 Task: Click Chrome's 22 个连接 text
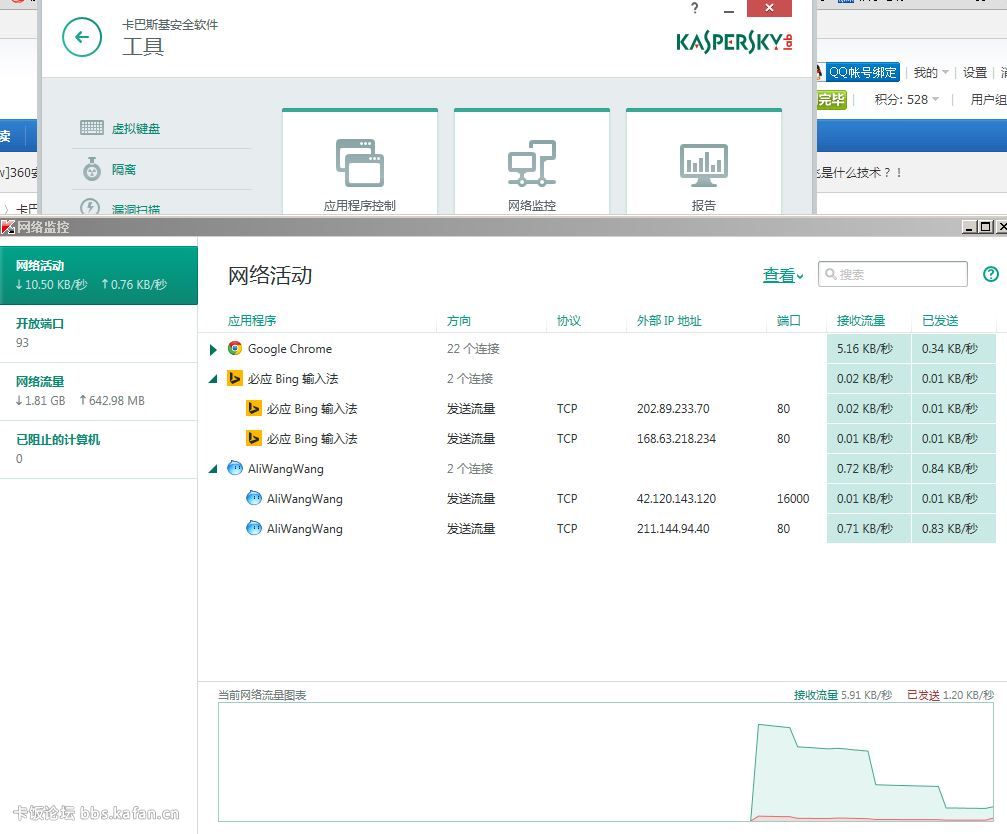[x=473, y=349]
